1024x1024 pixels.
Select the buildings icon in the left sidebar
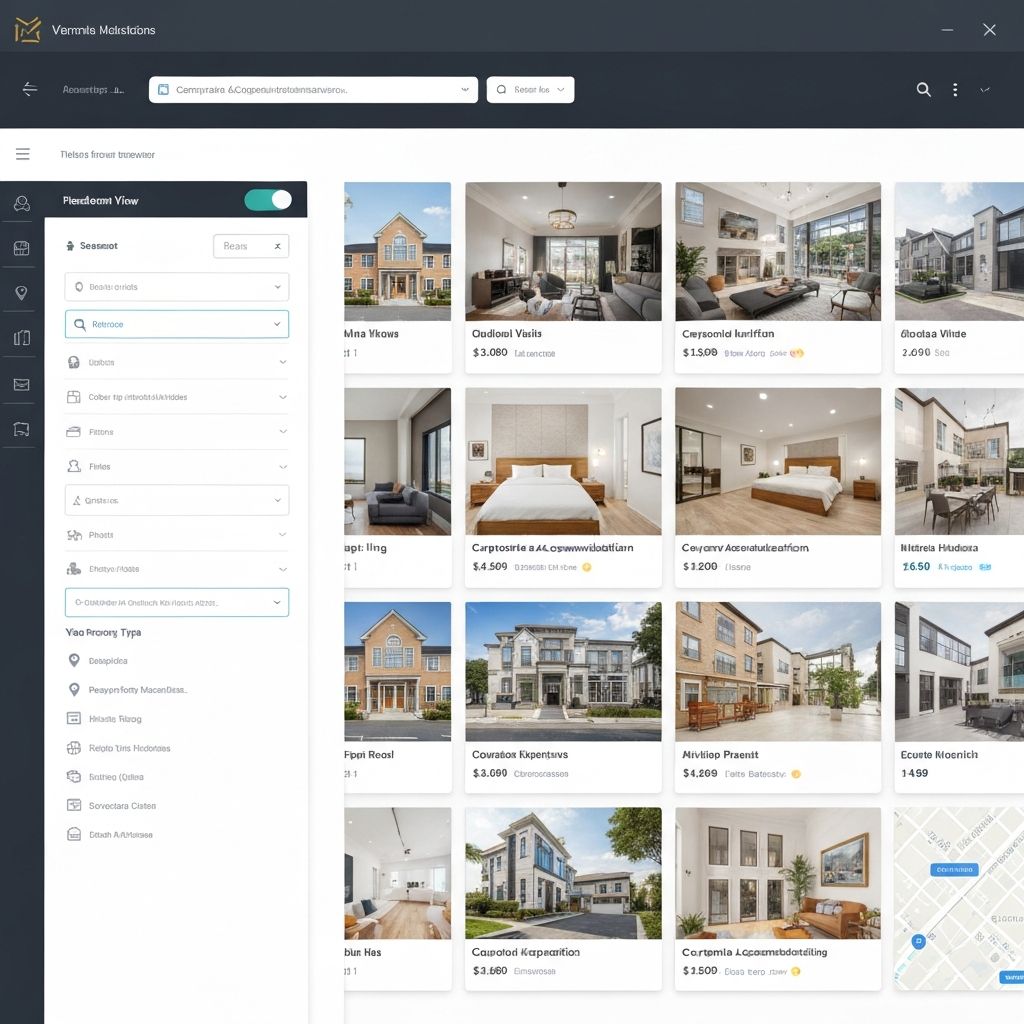20,338
